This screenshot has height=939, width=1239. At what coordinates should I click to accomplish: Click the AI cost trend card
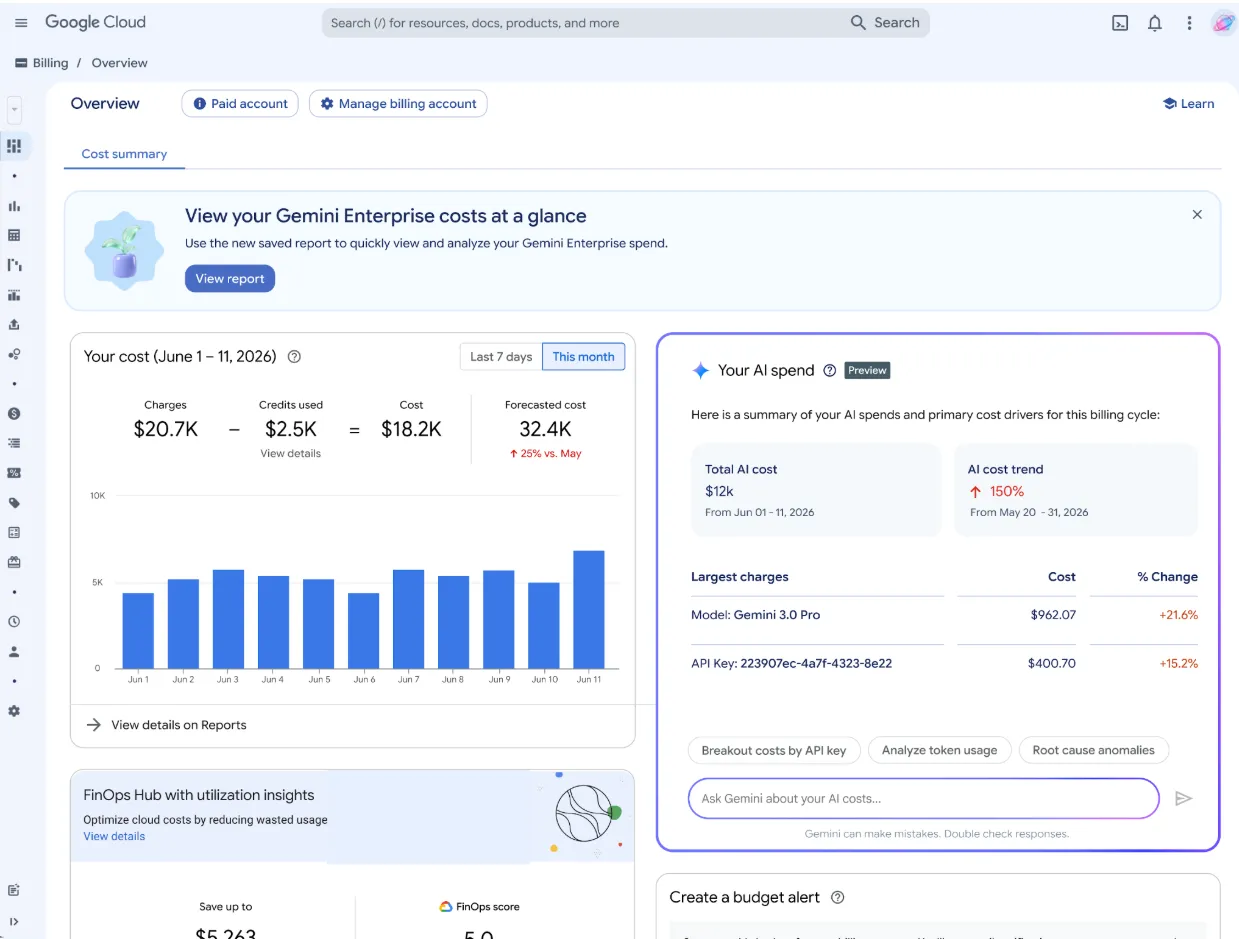(1076, 490)
